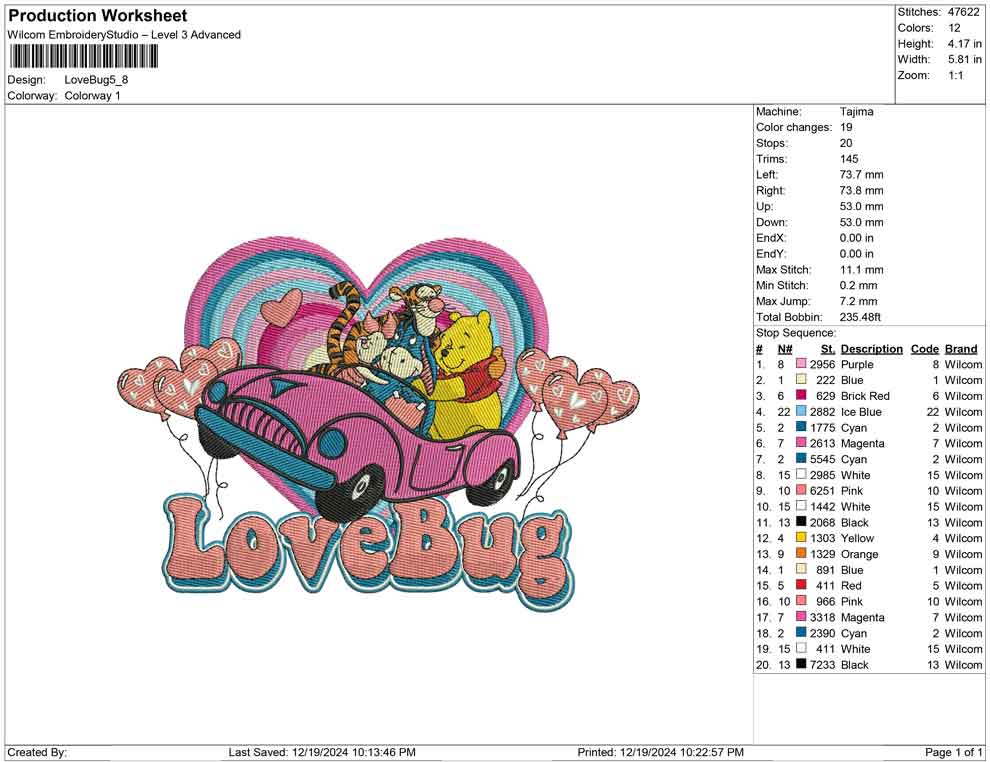This screenshot has height=762, width=990.
Task: Pick the Pink swatch with 6251 stitches
Action: click(x=801, y=491)
